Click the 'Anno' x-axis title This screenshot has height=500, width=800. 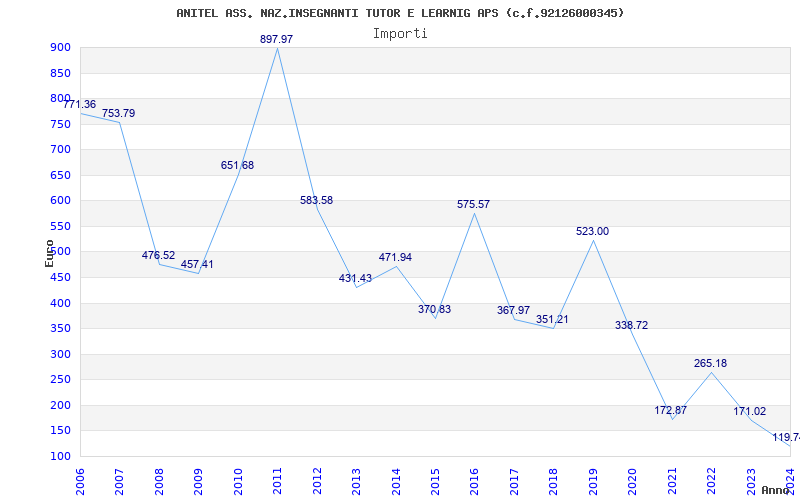click(776, 490)
